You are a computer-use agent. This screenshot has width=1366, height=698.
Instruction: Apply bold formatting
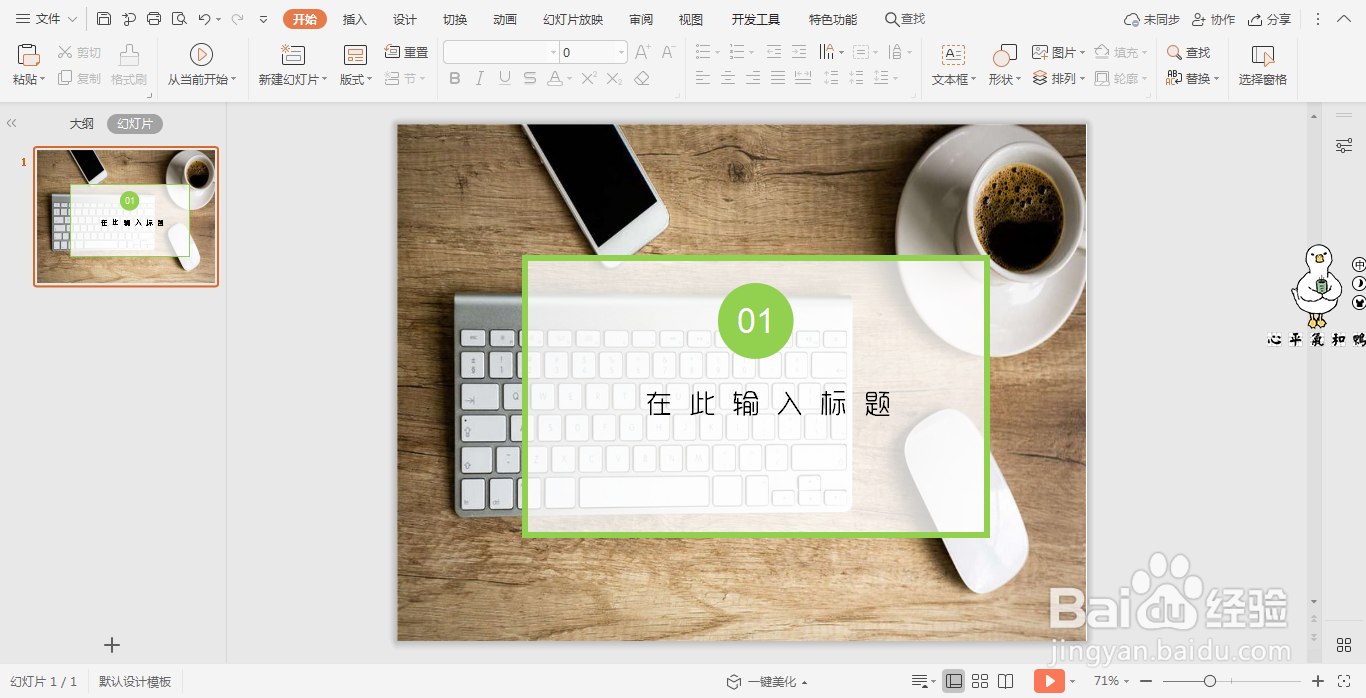[x=455, y=77]
